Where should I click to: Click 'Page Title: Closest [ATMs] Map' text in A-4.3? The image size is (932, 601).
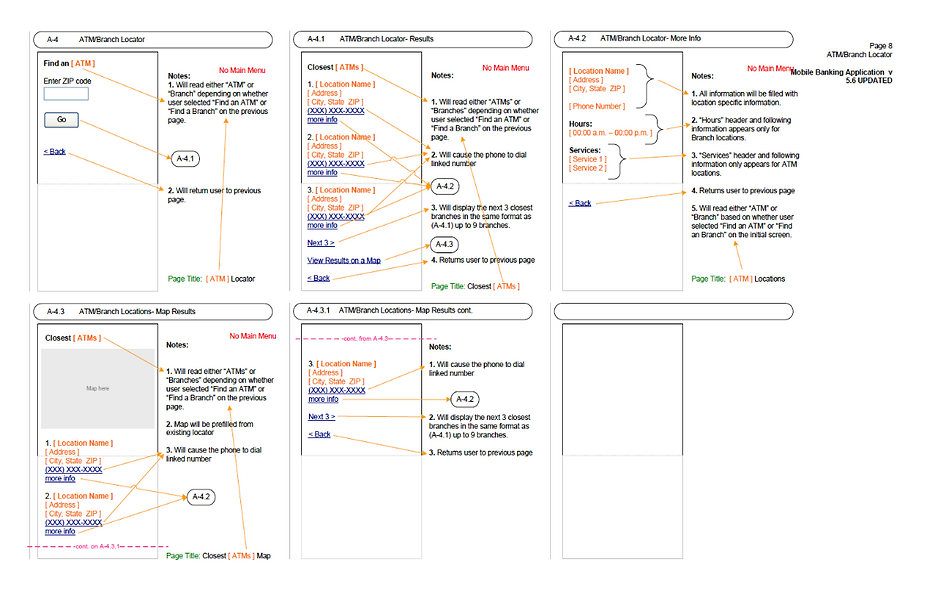[218, 556]
